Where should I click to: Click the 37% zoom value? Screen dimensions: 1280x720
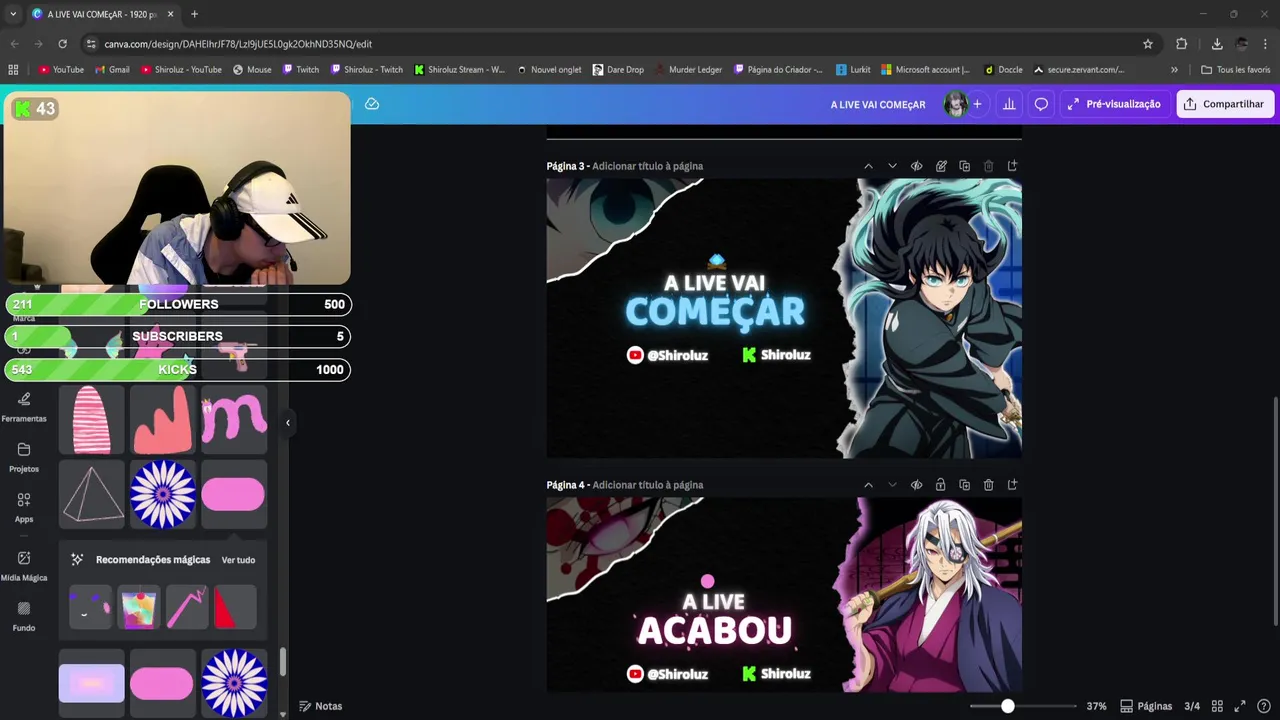(x=1096, y=706)
